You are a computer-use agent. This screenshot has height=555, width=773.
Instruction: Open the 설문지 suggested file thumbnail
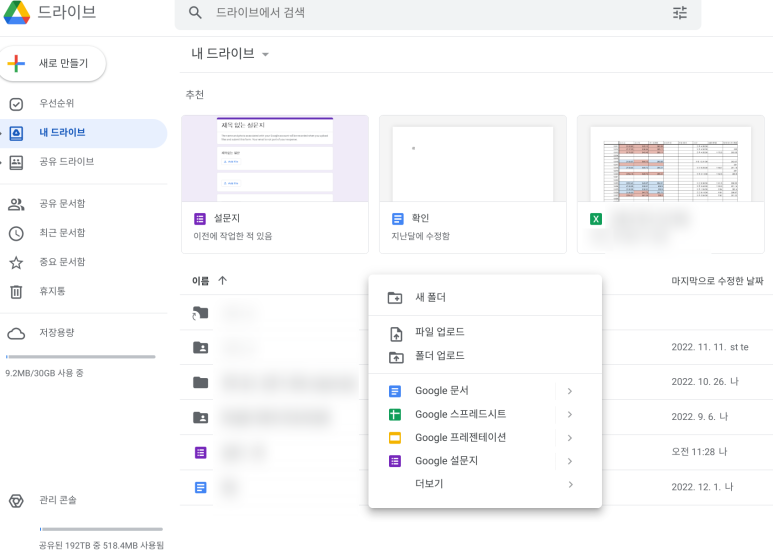coord(275,159)
